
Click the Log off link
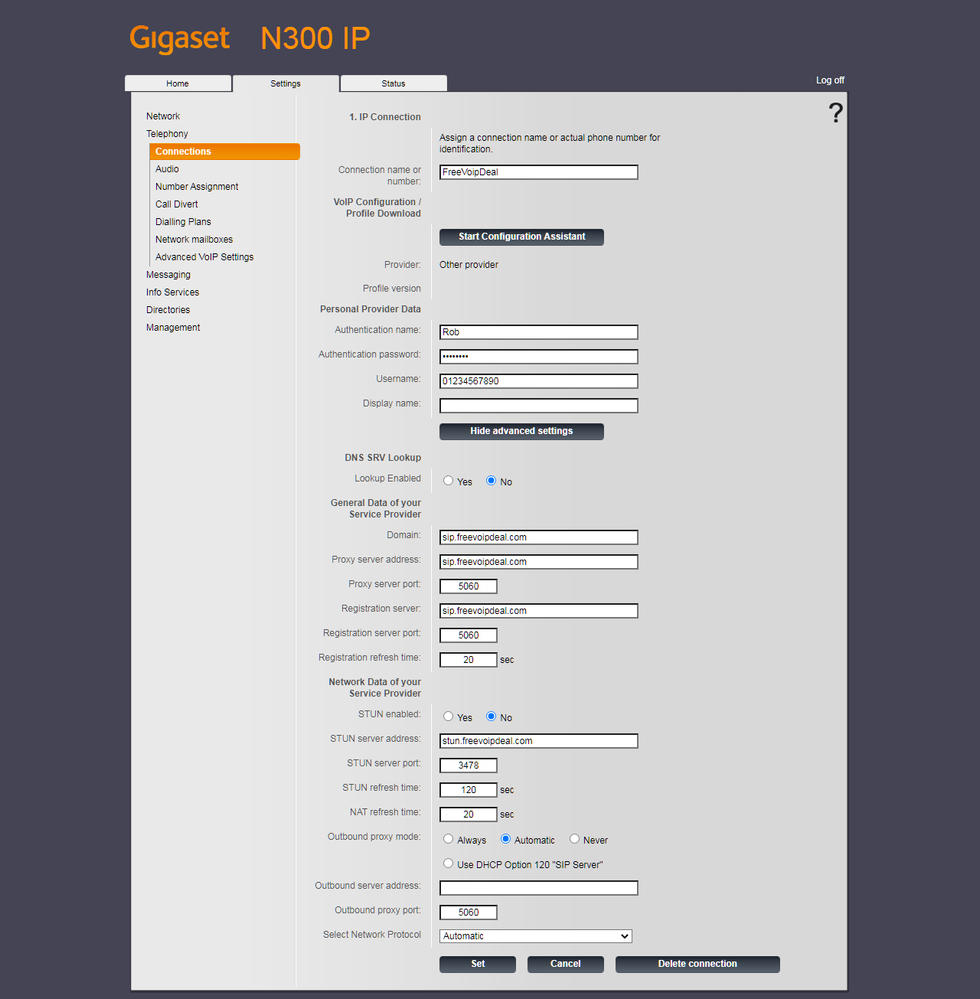[829, 80]
